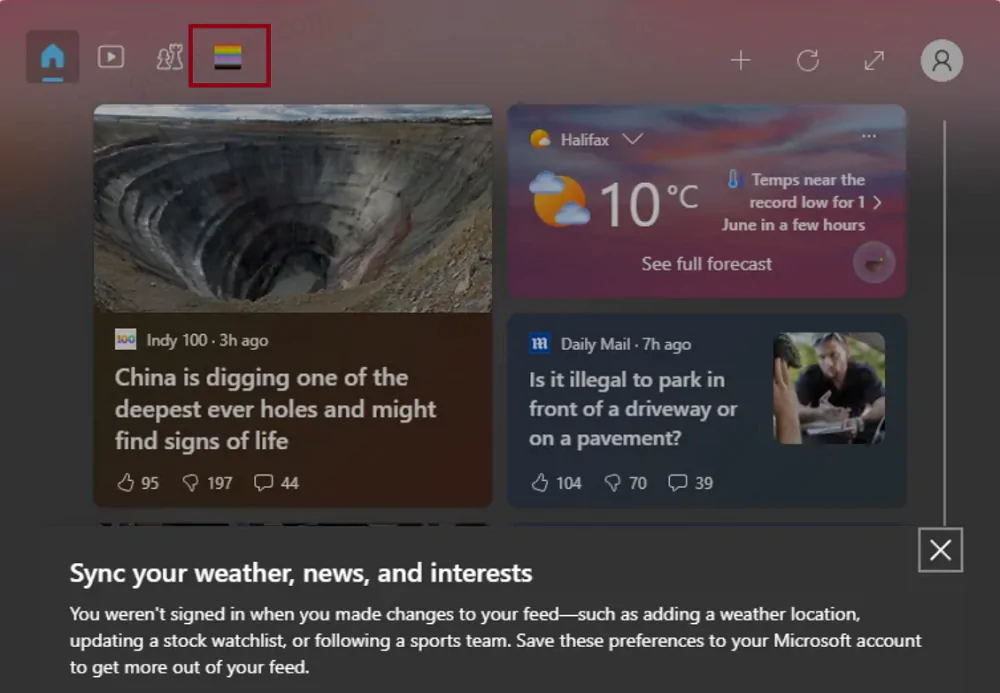
Task: Click the feed vertical scrollbar
Action: point(945,322)
